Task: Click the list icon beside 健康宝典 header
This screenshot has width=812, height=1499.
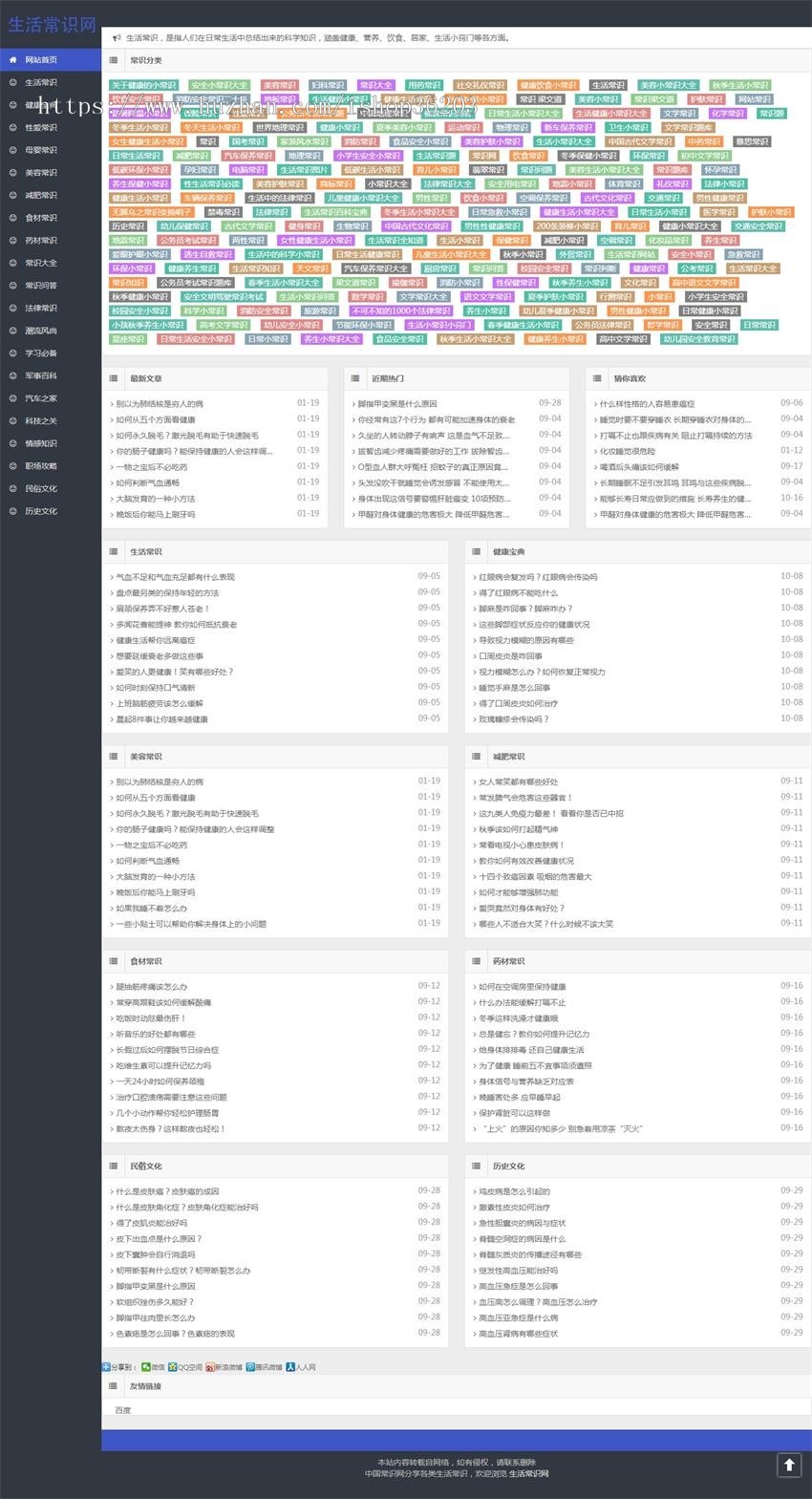Action: [476, 551]
